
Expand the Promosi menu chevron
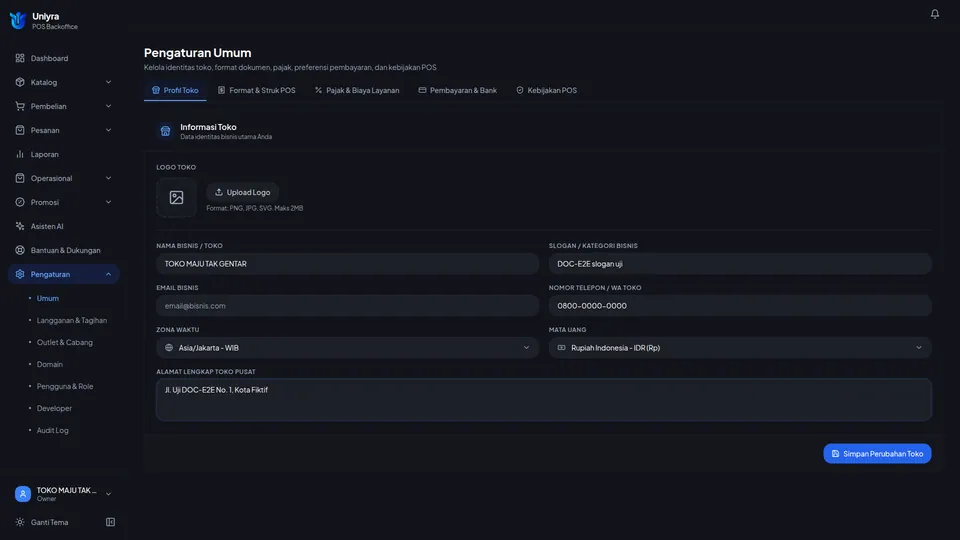coord(108,202)
